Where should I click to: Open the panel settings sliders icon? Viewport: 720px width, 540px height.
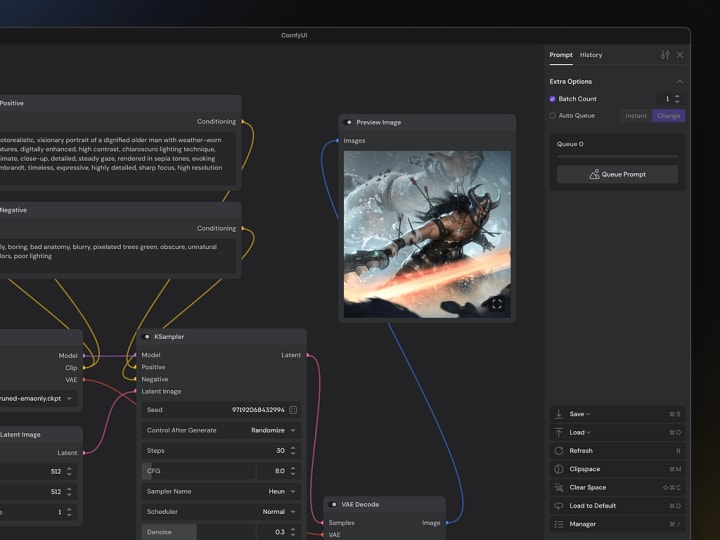665,55
